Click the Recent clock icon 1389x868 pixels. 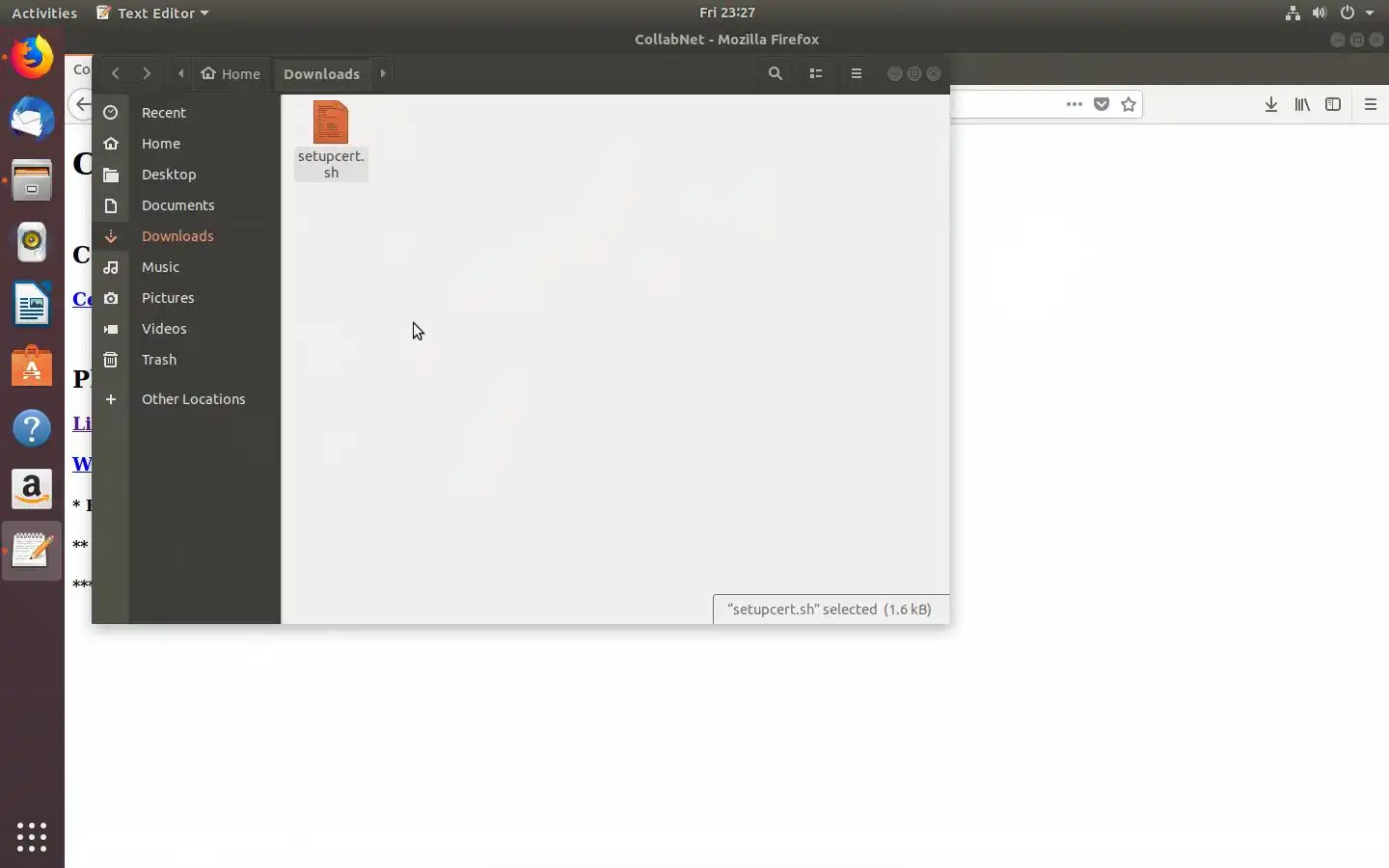pos(111,113)
